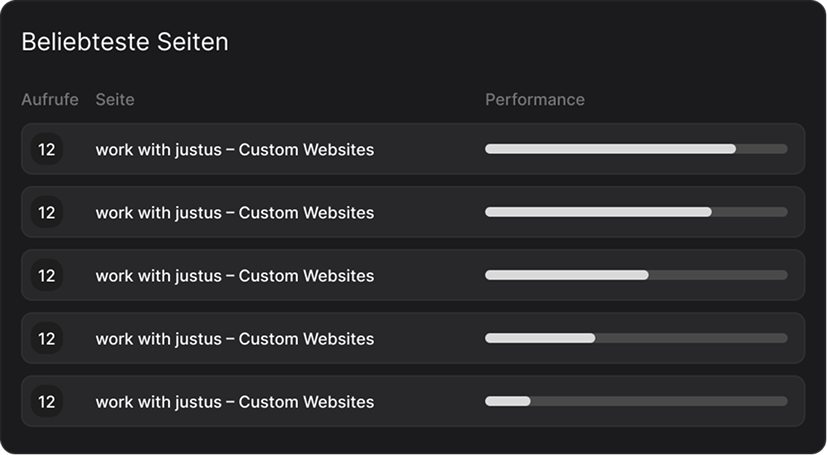
Task: Open first row's 'work with justus' page title
Action: coord(234,150)
